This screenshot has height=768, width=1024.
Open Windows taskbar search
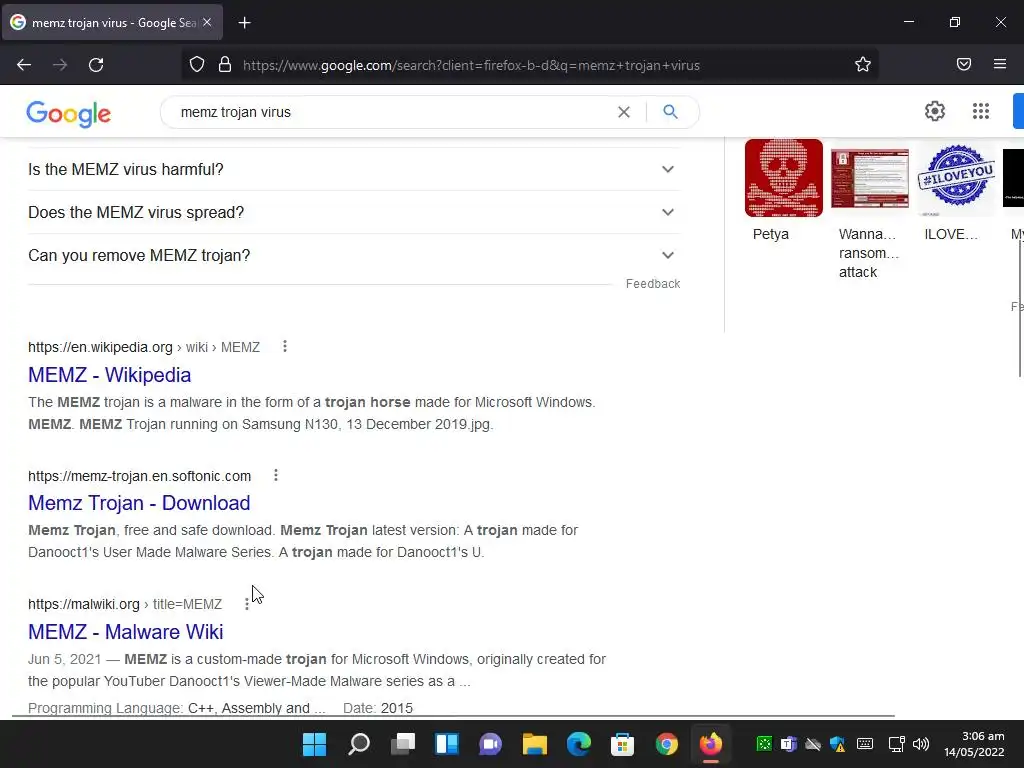point(359,744)
